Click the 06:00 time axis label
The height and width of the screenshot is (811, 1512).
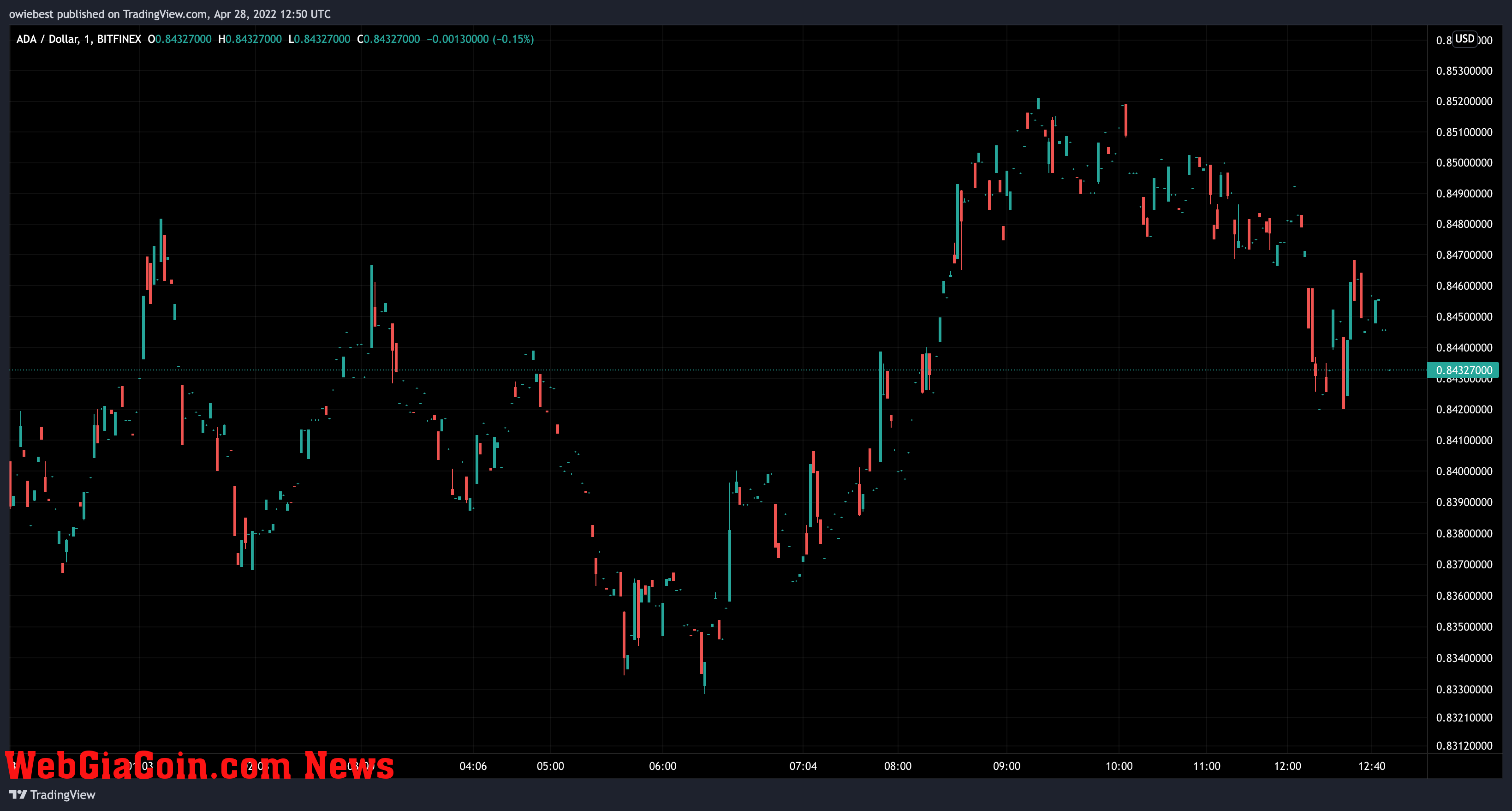[663, 766]
